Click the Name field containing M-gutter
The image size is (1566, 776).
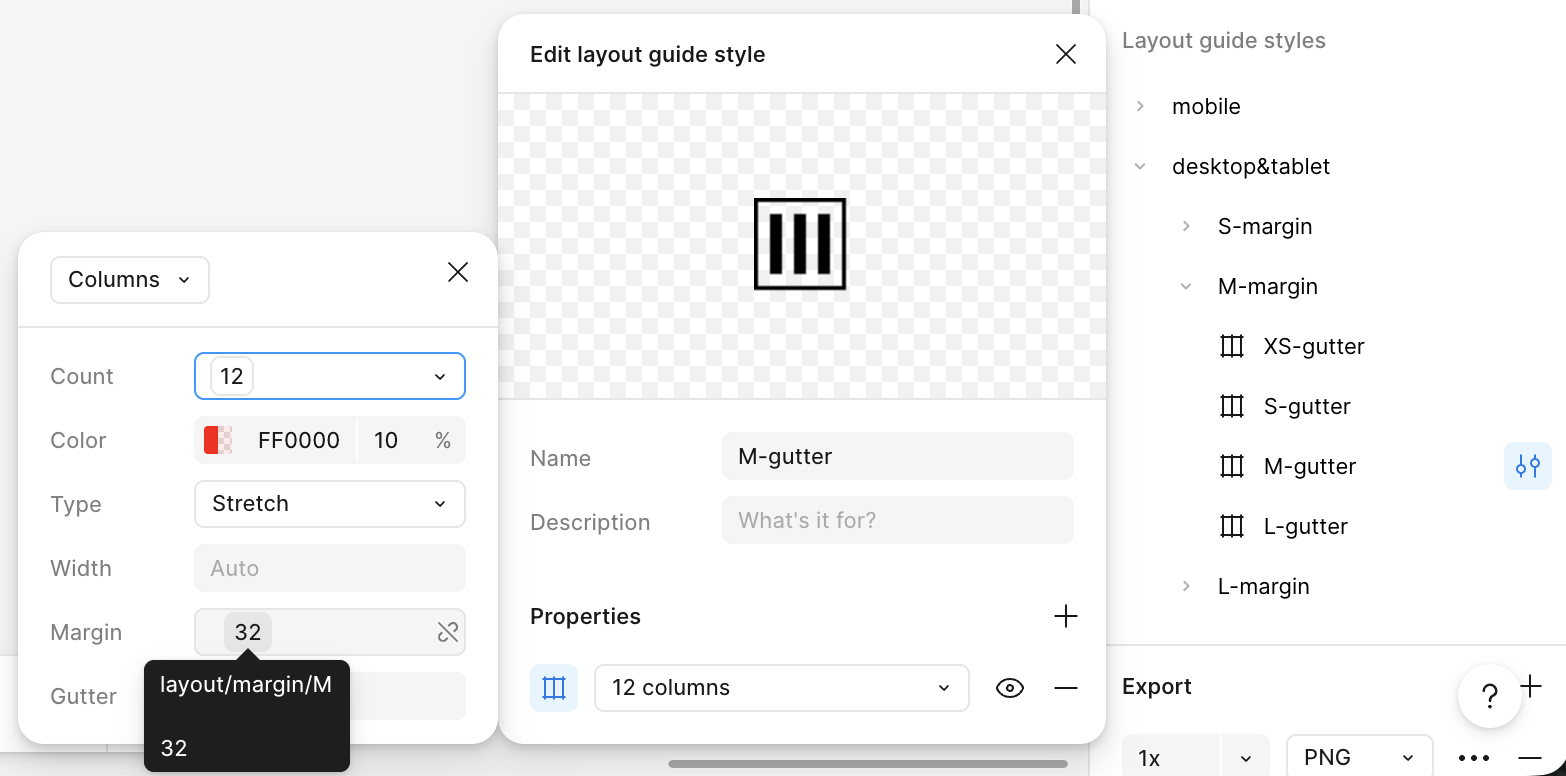point(897,456)
